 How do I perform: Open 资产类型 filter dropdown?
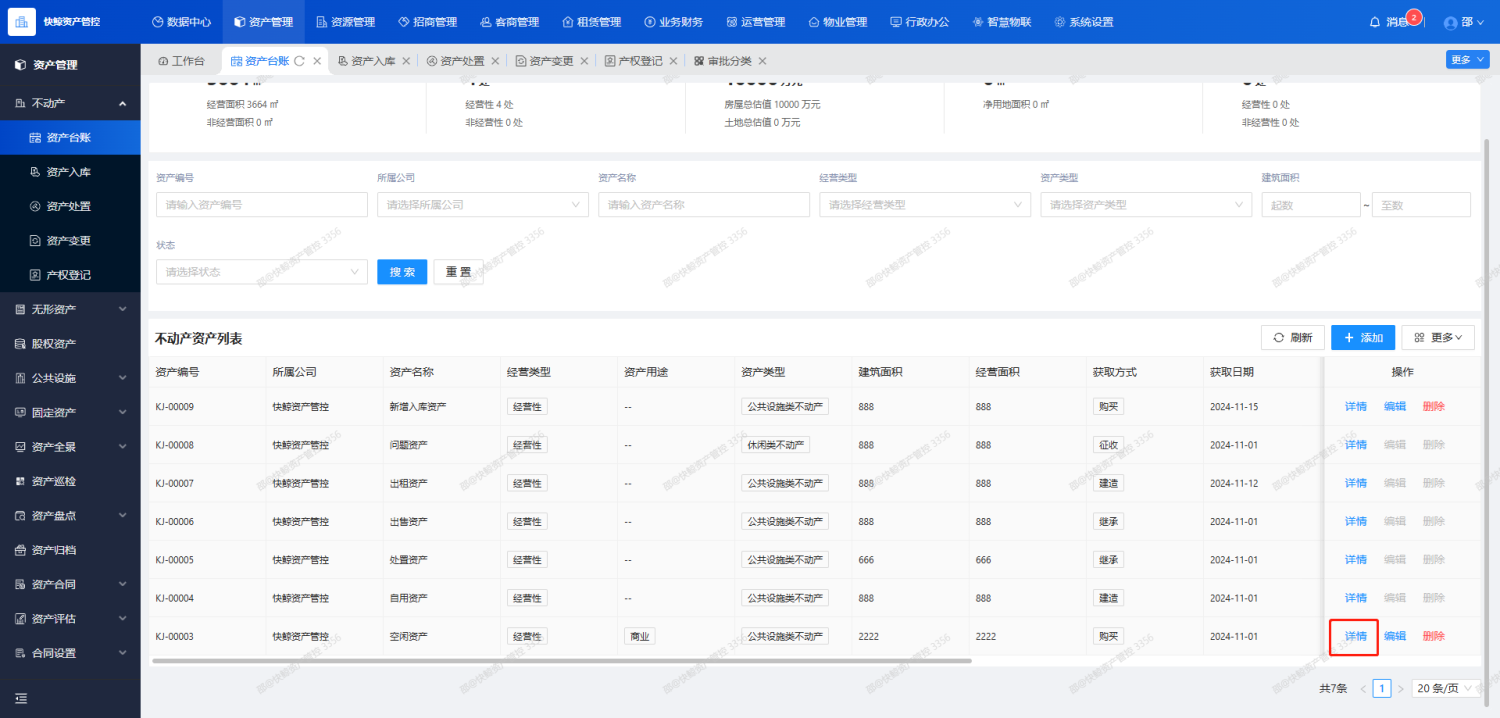click(1146, 204)
